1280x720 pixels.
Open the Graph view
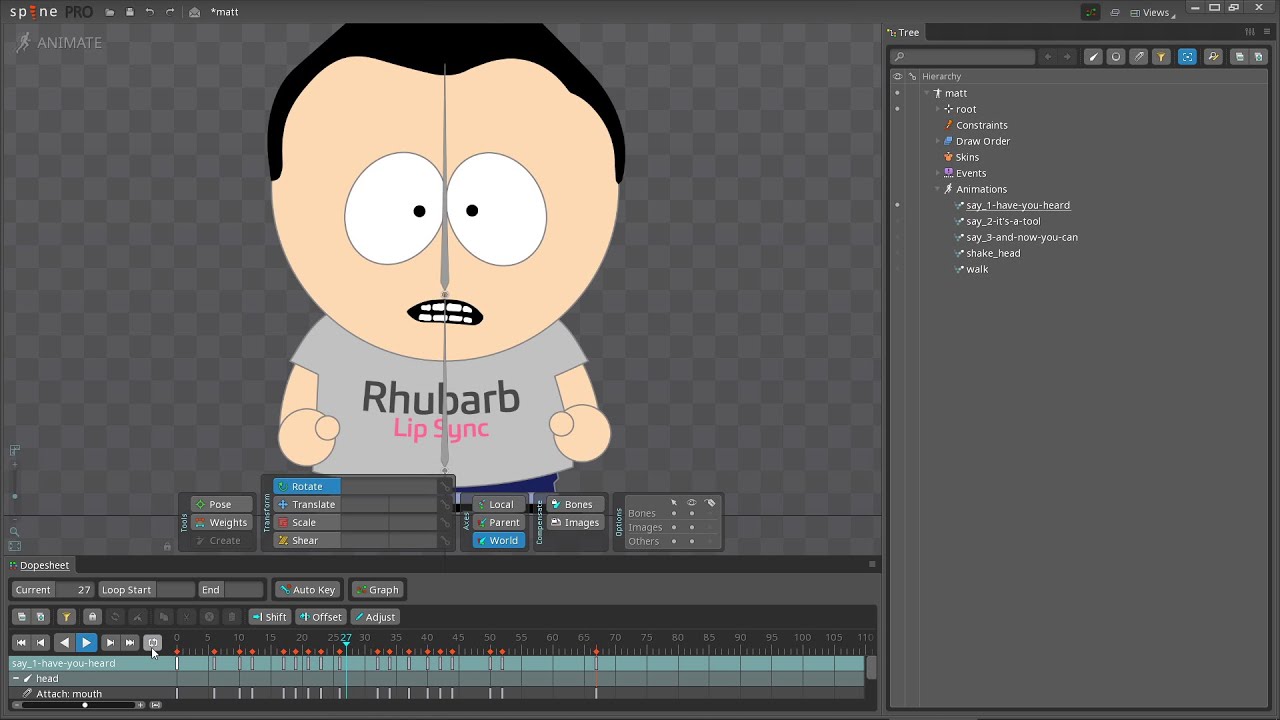[x=378, y=590]
